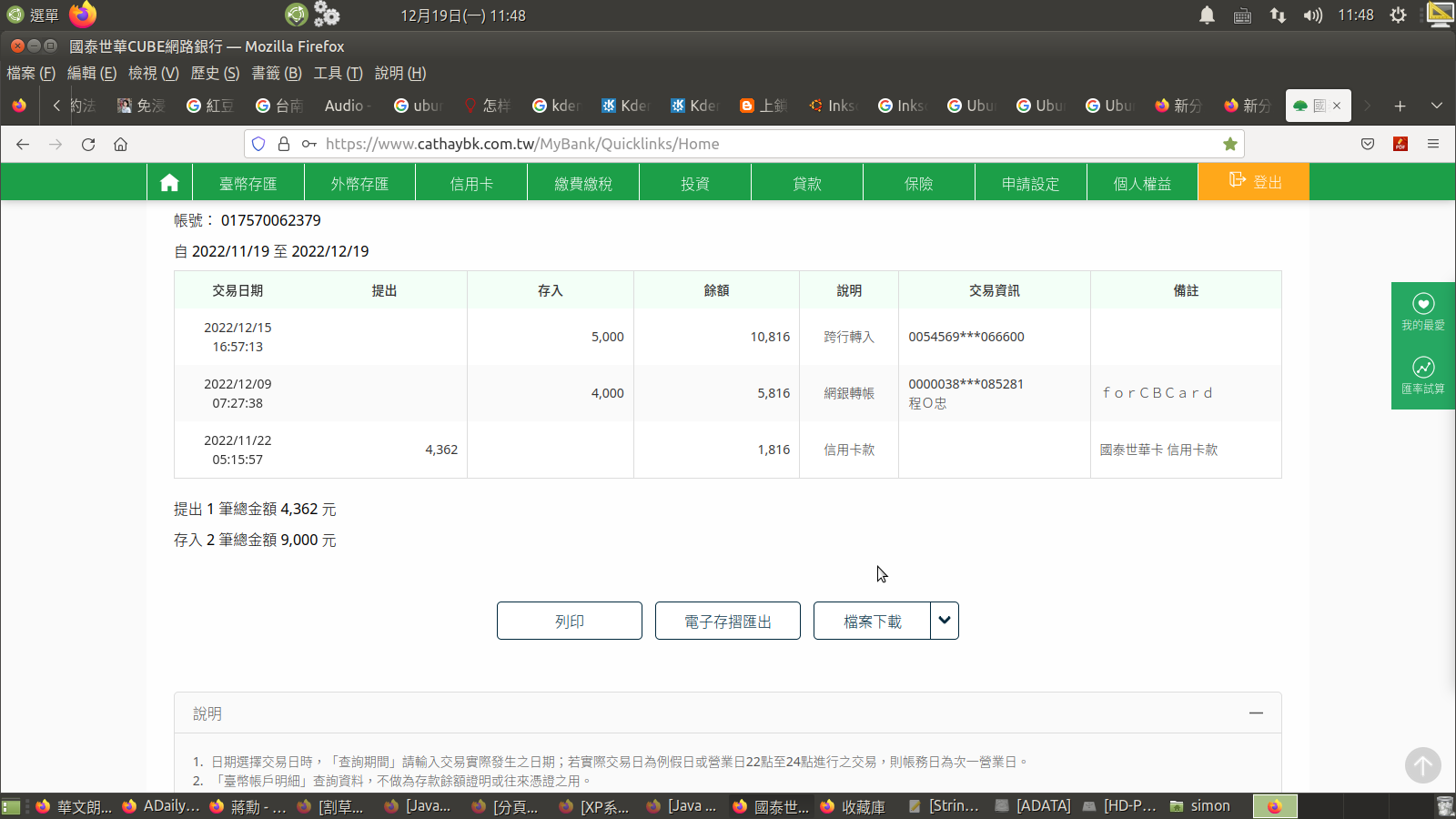
Task: Click the 電子存摺匯出 button
Action: click(728, 621)
